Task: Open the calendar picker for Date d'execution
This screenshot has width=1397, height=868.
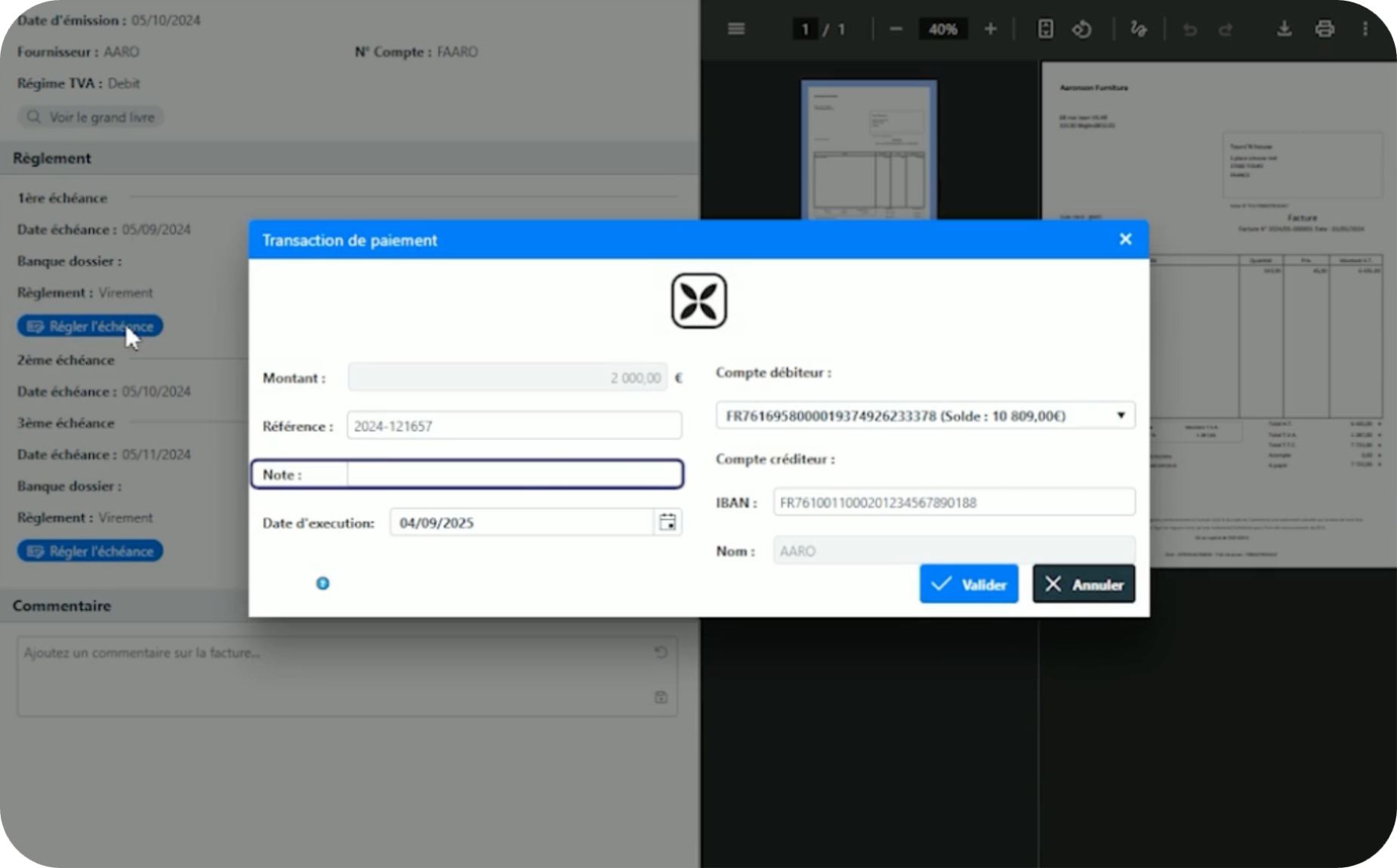Action: click(x=668, y=522)
